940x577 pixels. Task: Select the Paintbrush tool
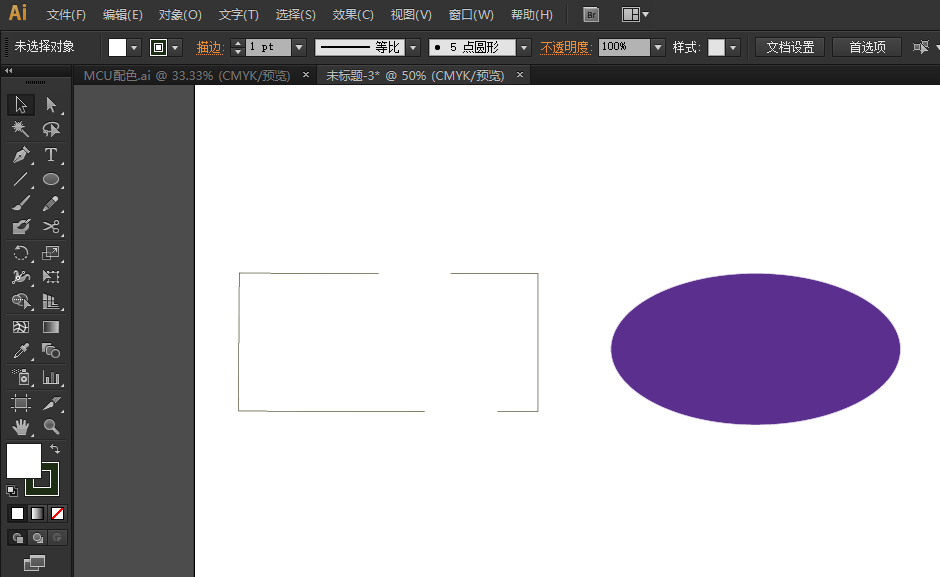click(21, 203)
